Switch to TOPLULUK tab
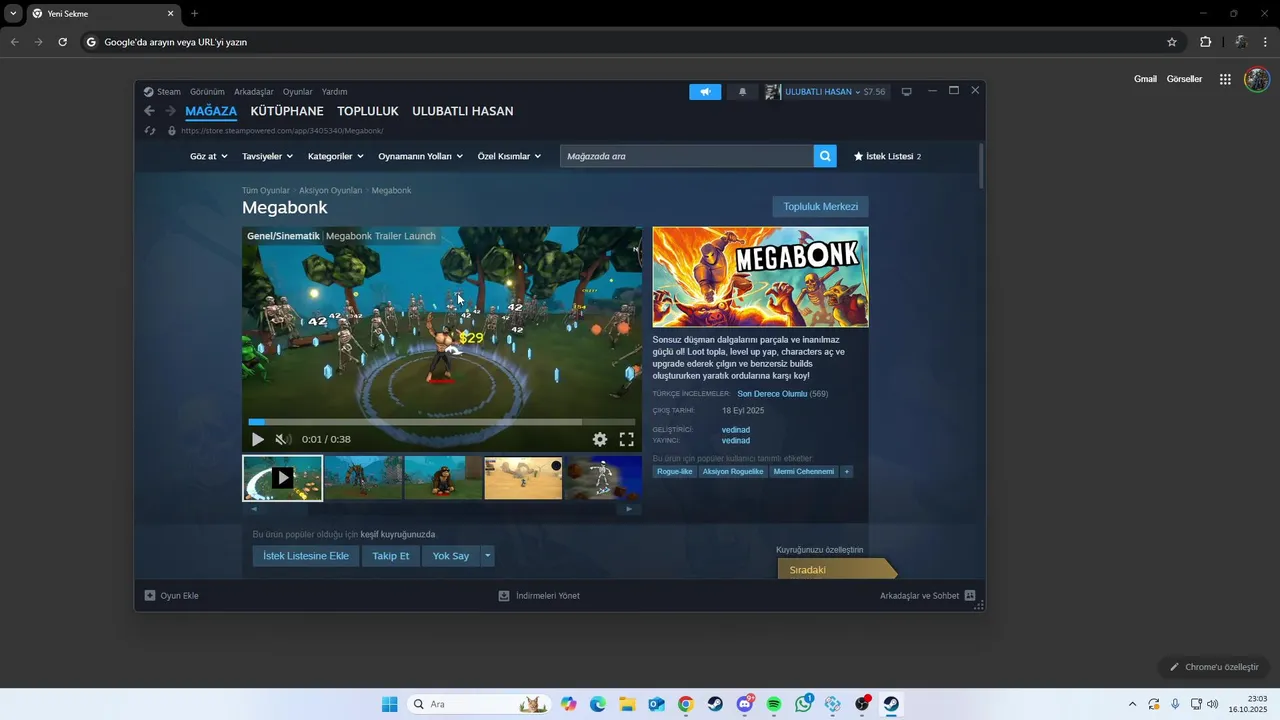The width and height of the screenshot is (1280, 720). point(368,111)
